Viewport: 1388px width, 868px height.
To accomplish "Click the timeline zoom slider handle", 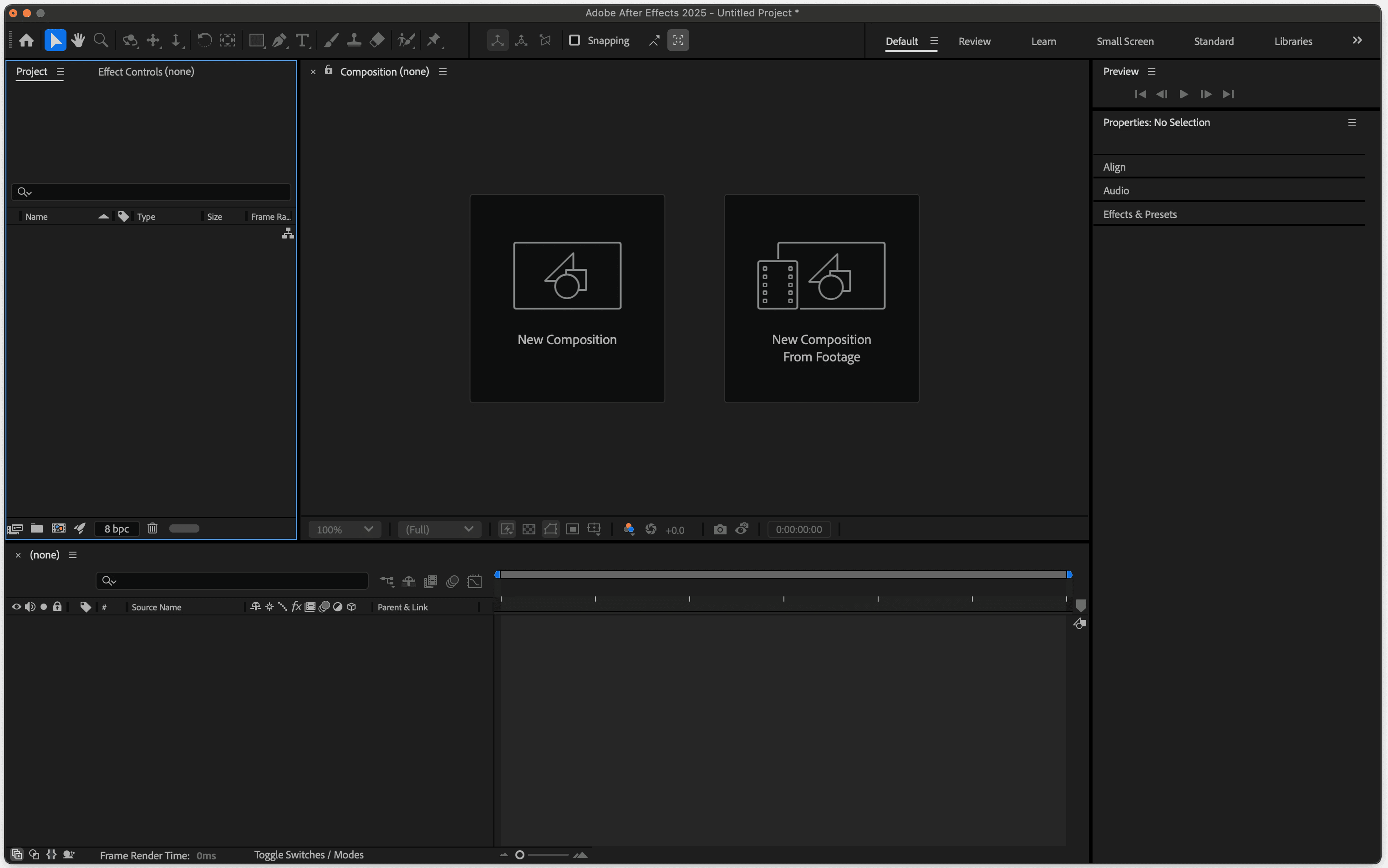I will [519, 855].
